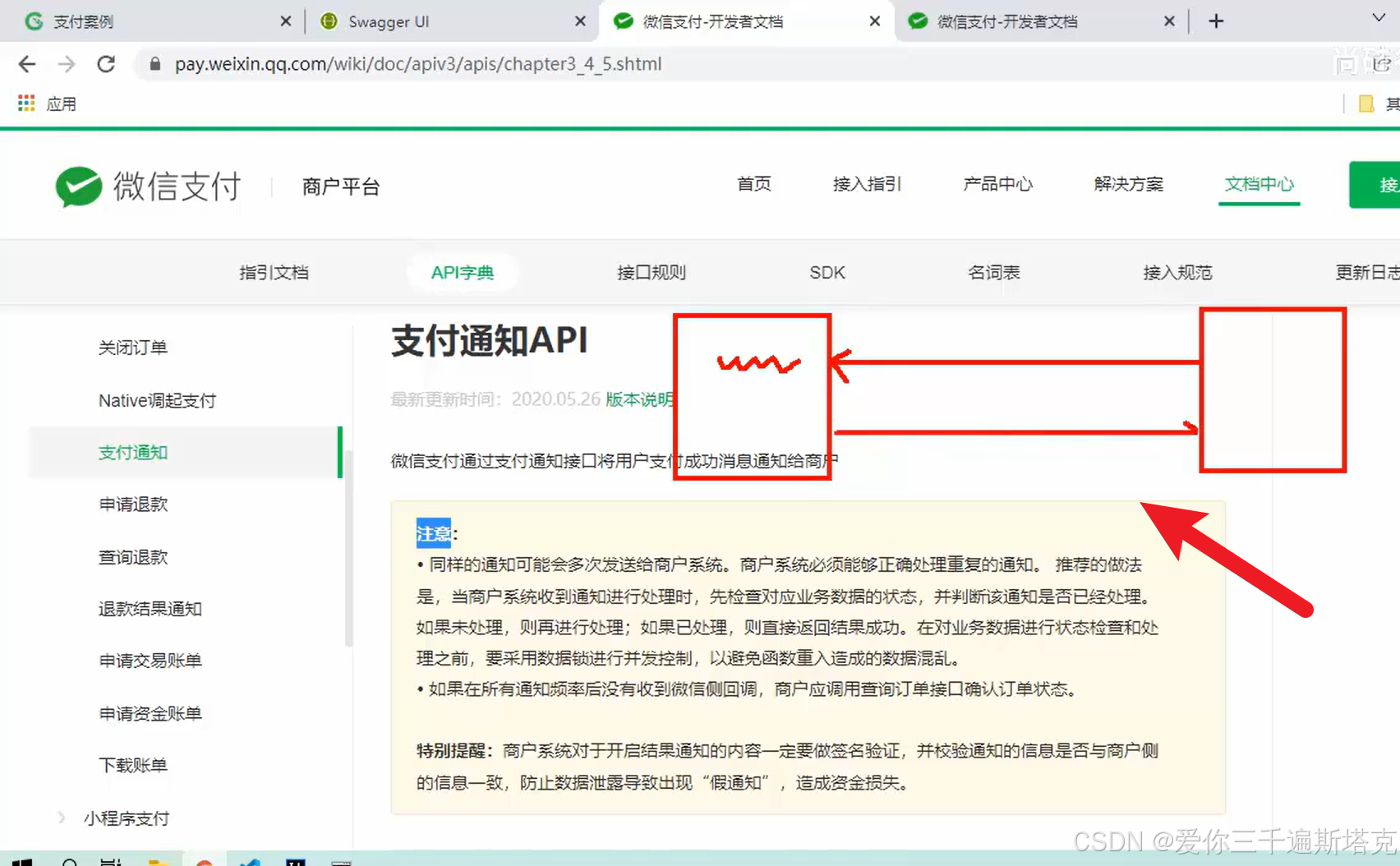Click the 支付通知API heading
This screenshot has height=866, width=1400.
click(x=490, y=340)
